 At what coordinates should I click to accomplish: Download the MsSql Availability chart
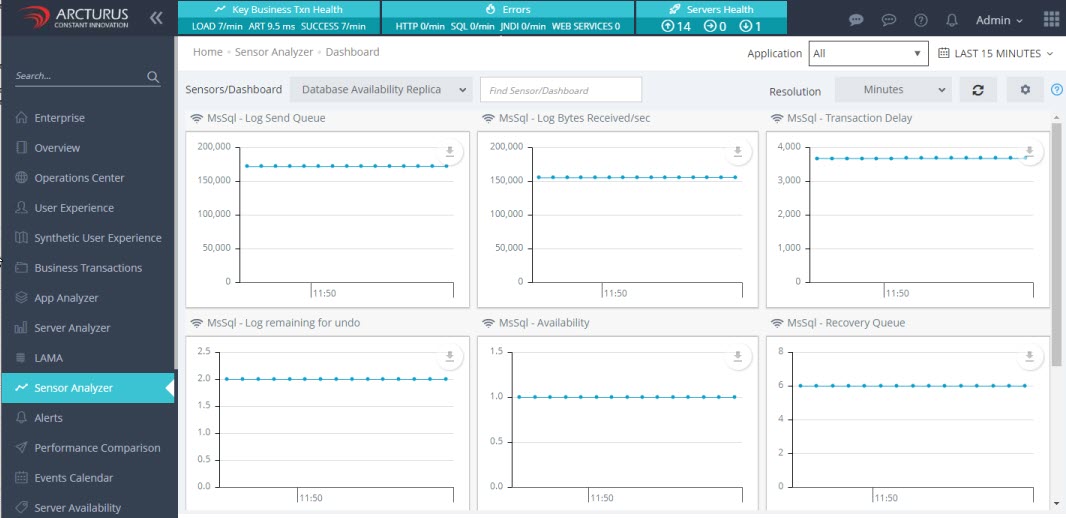coord(738,357)
